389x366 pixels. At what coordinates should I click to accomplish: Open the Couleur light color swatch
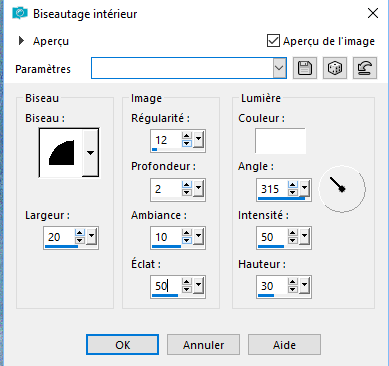coord(280,141)
